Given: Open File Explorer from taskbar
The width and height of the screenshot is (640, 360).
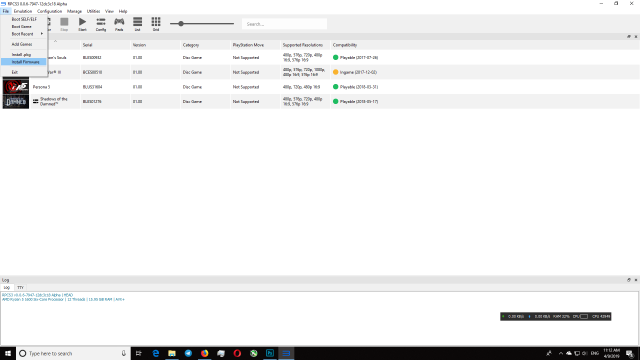Looking at the screenshot, I should (x=172, y=353).
